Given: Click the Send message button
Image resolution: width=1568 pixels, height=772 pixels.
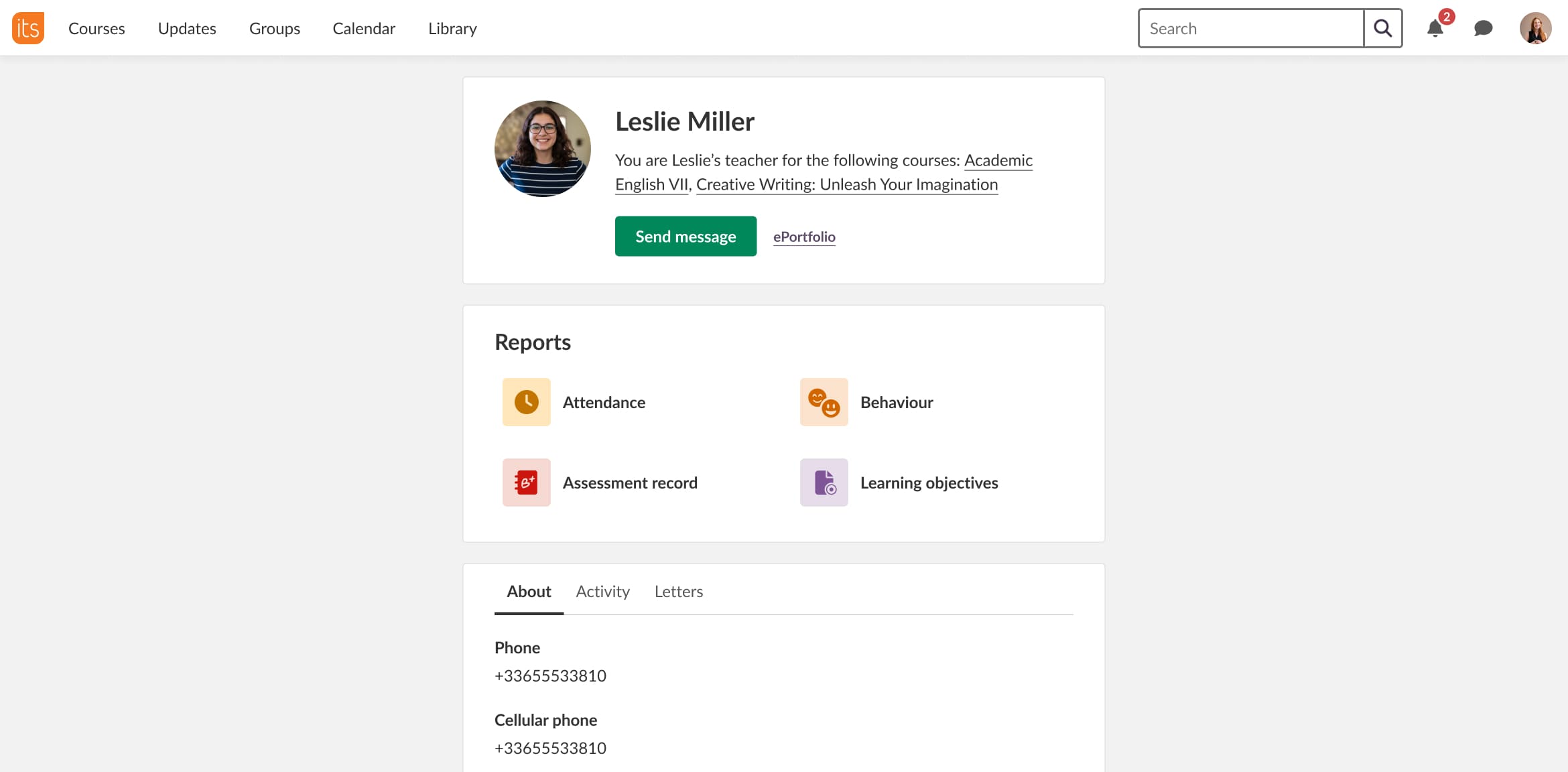Looking at the screenshot, I should pyautogui.click(x=685, y=236).
